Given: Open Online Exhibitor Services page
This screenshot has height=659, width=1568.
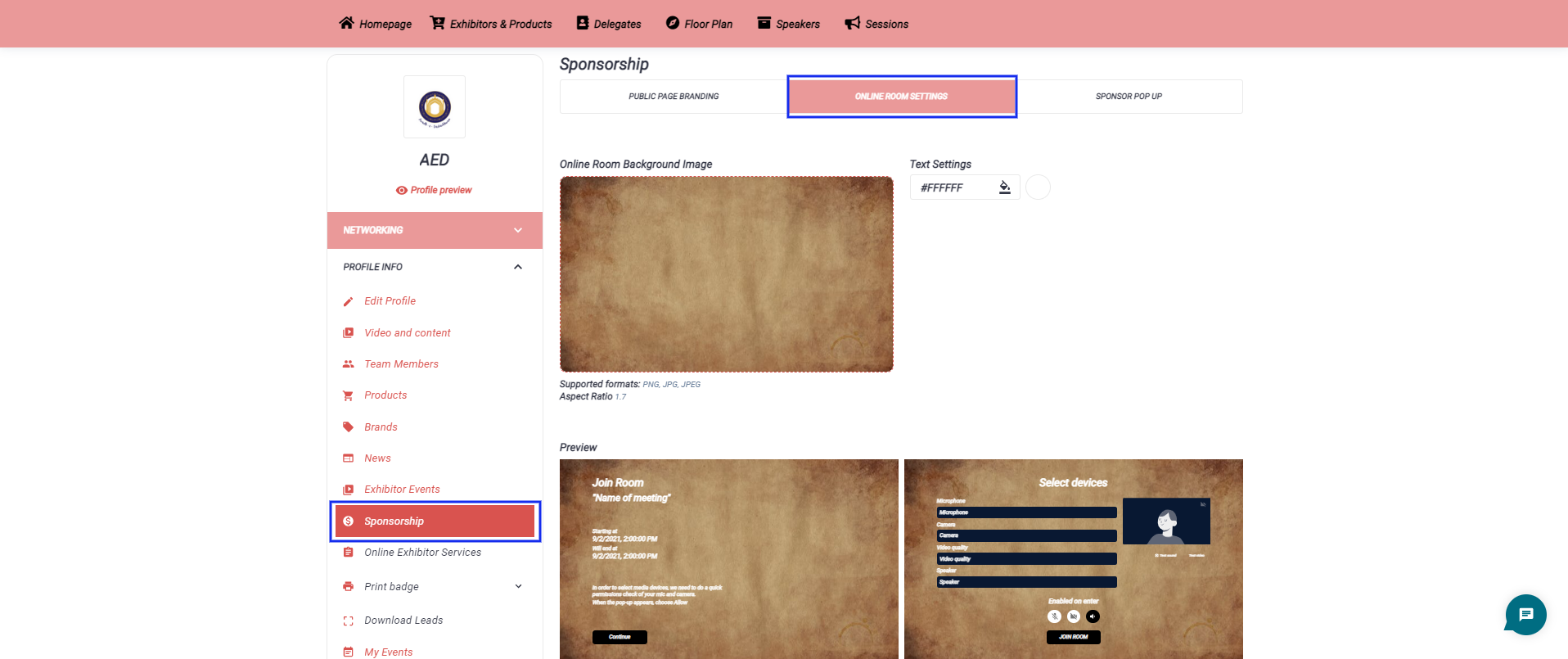Looking at the screenshot, I should point(422,553).
